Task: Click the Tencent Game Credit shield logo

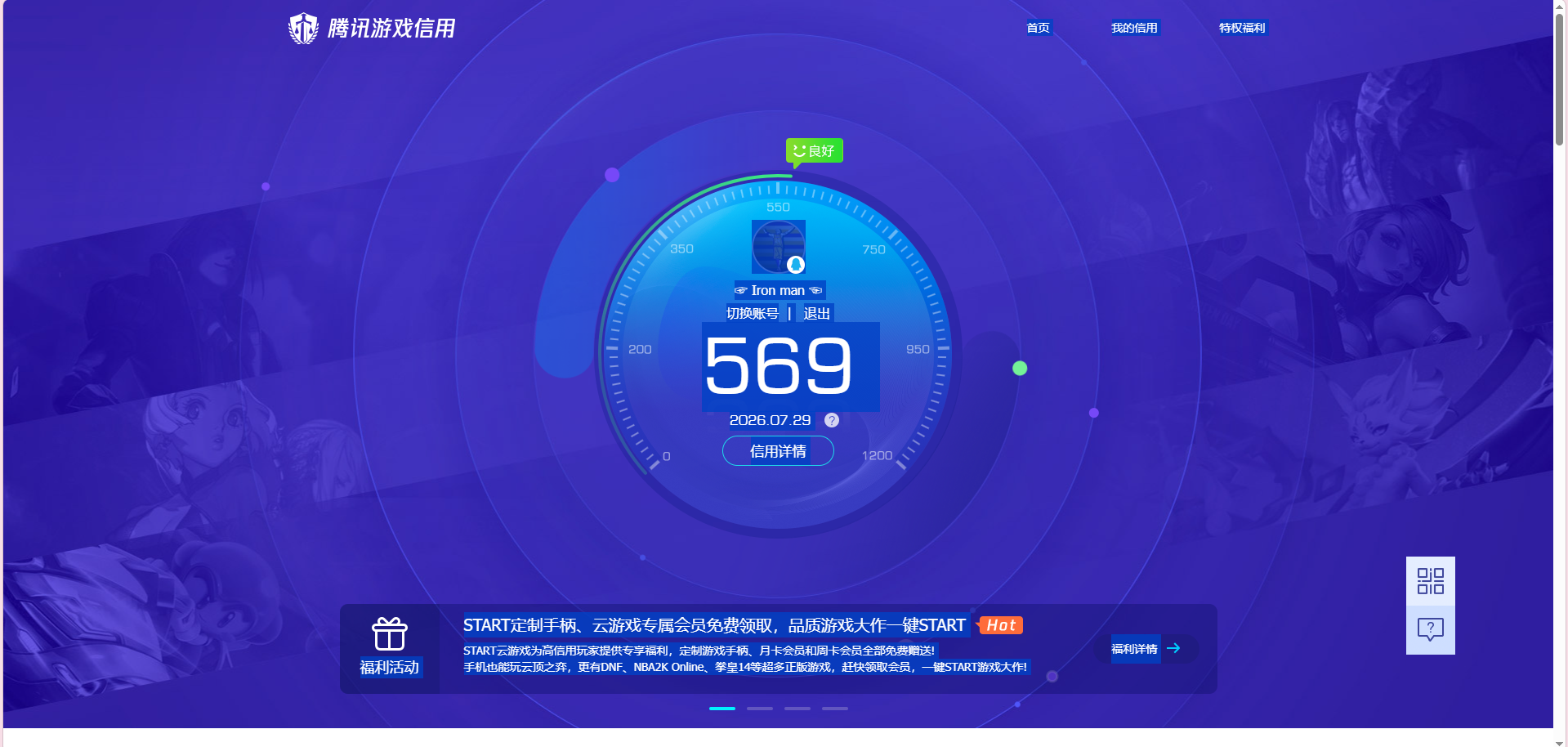Action: click(x=303, y=29)
